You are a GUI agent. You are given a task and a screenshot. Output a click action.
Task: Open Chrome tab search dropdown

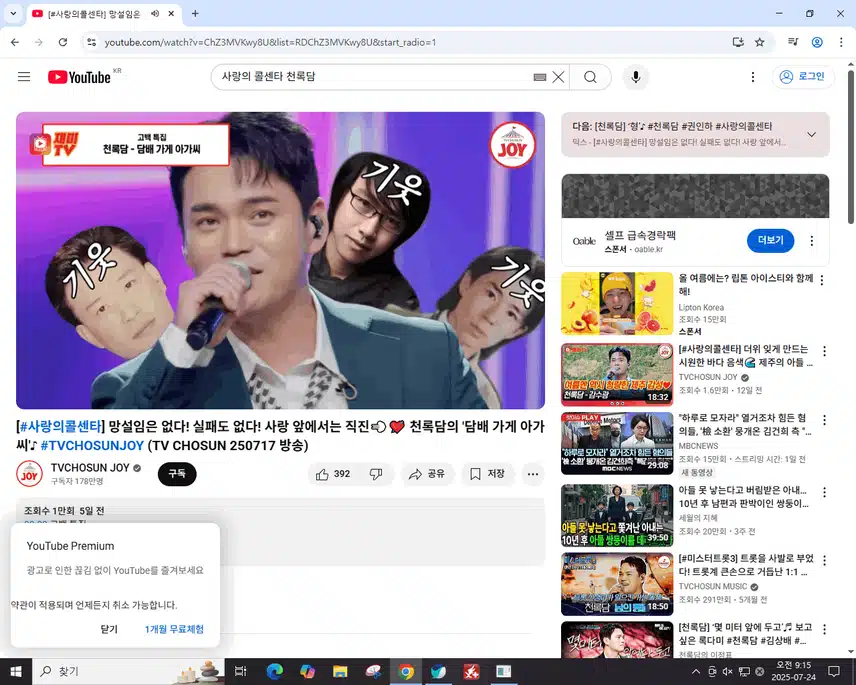point(13,14)
